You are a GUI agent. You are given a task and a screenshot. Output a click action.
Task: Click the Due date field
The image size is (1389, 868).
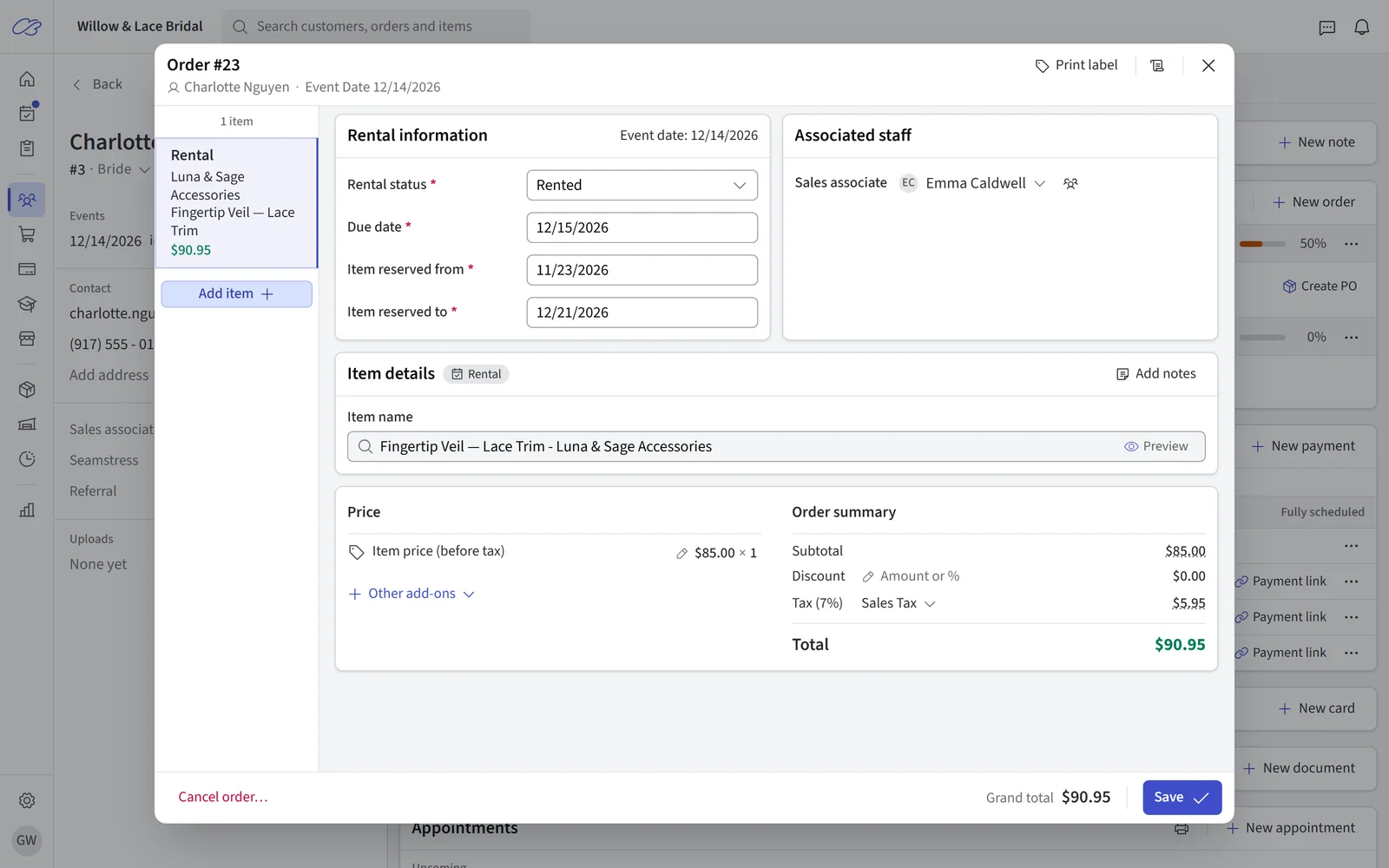pos(642,227)
